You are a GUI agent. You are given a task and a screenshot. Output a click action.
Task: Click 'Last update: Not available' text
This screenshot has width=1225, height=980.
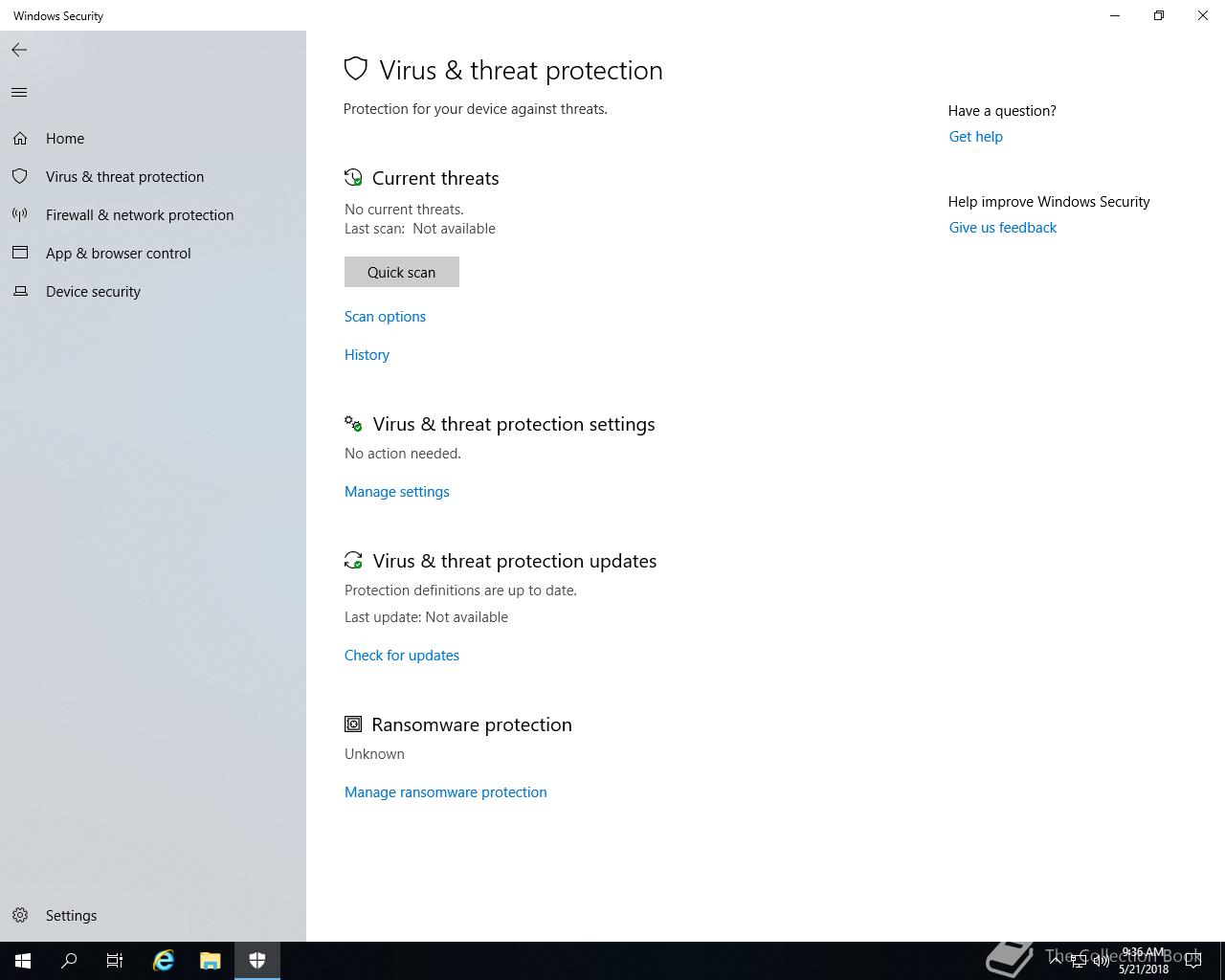[426, 617]
